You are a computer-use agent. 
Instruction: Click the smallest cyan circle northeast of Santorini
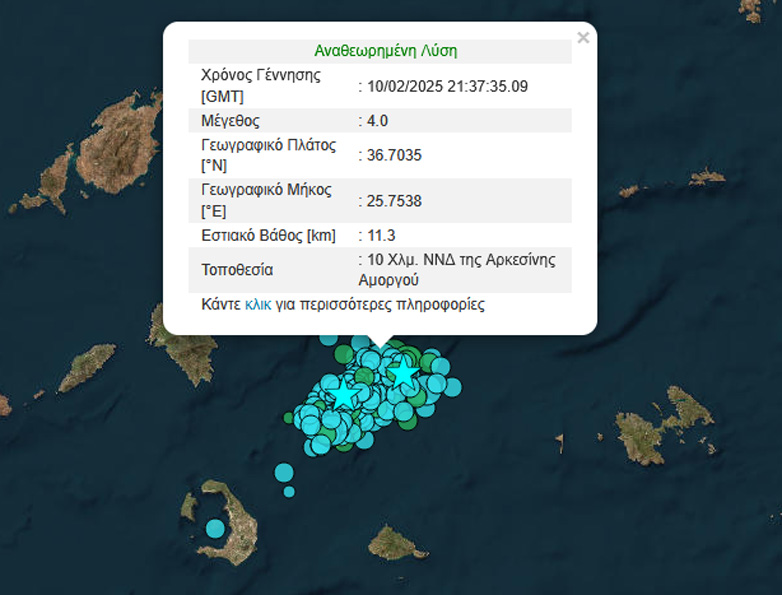click(x=289, y=491)
